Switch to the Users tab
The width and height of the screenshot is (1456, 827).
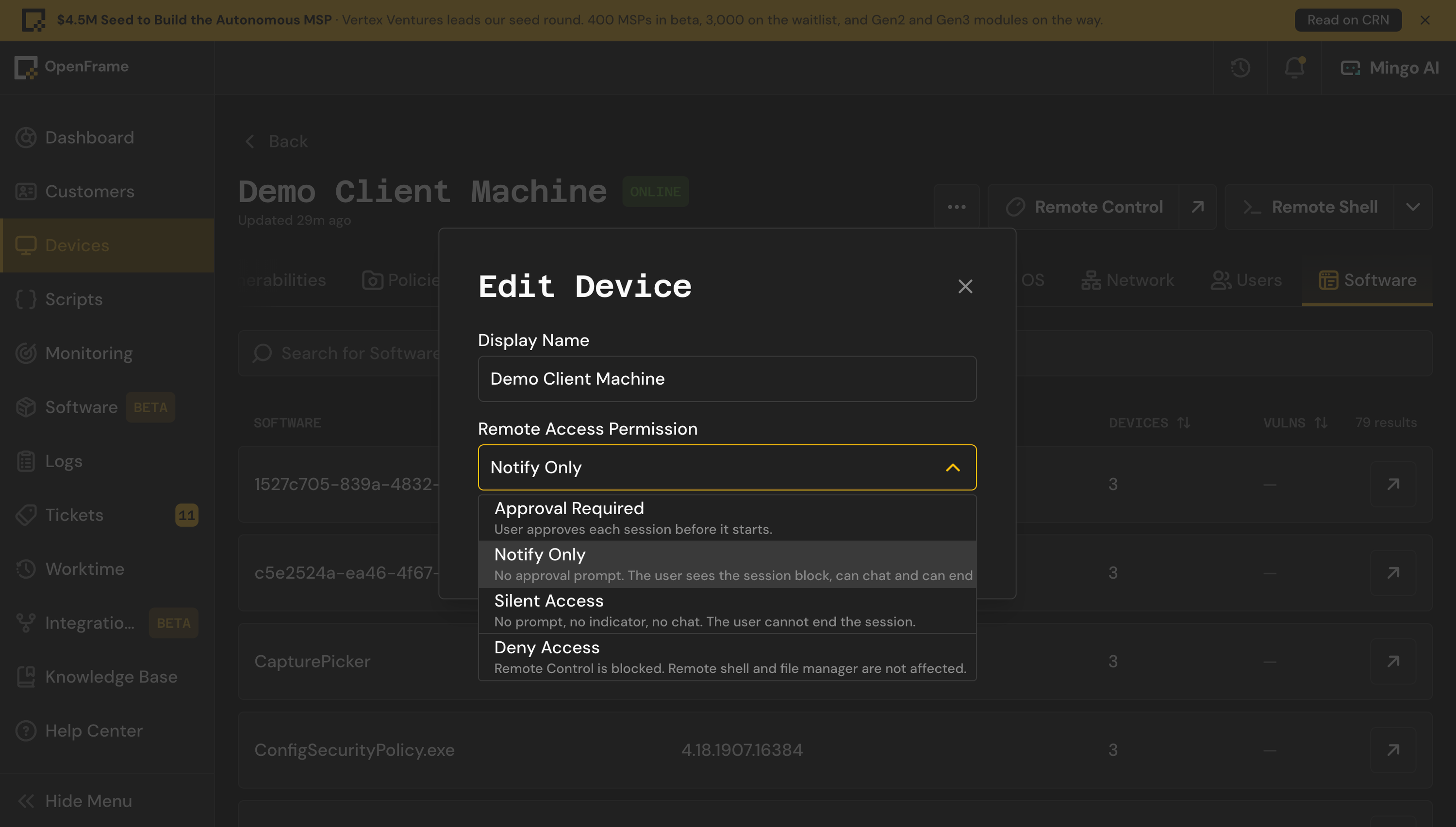(x=1246, y=280)
